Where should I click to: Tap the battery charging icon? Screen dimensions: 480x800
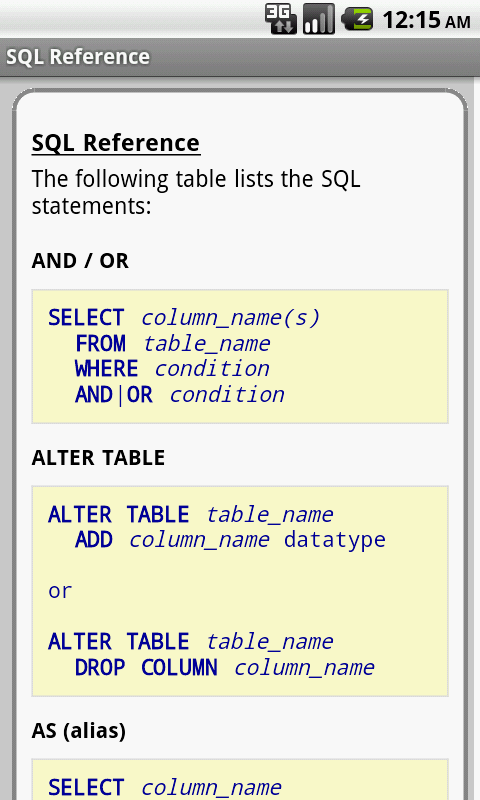tap(357, 19)
